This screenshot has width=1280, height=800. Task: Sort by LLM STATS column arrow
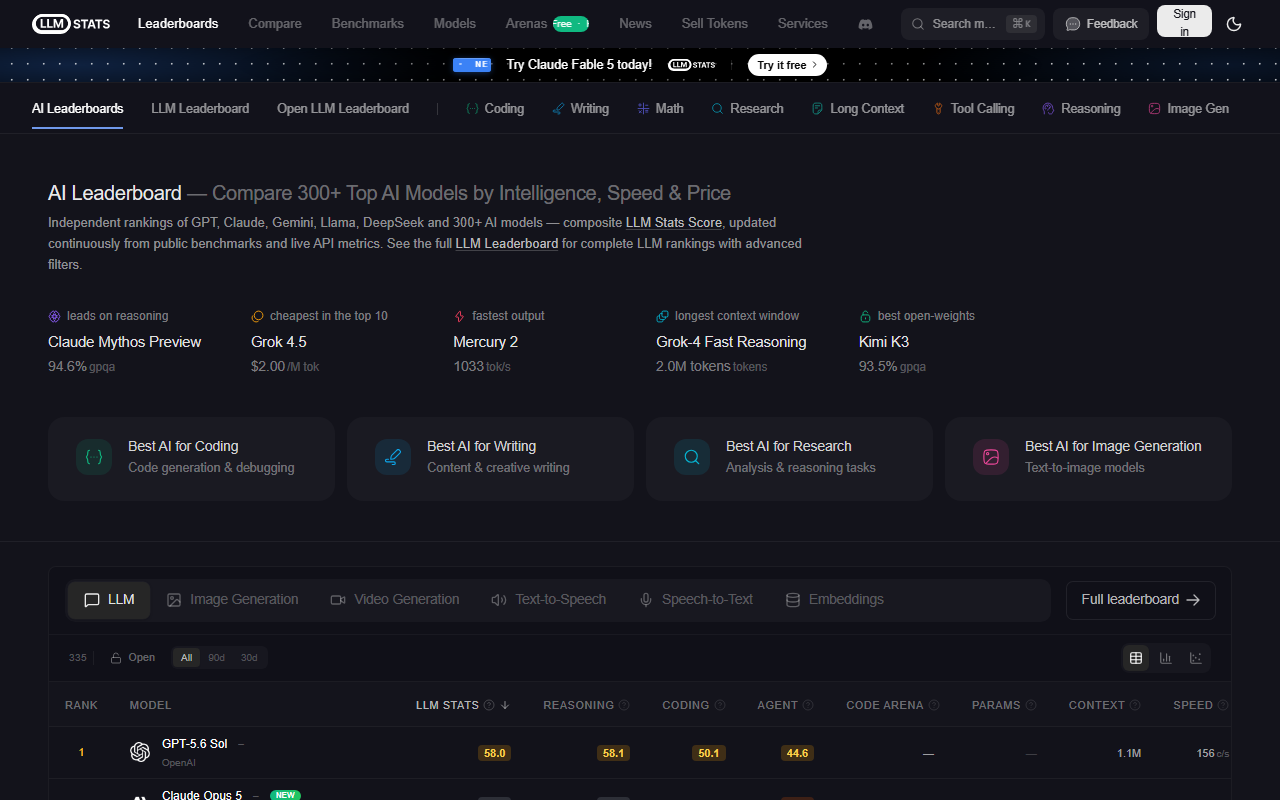point(505,705)
